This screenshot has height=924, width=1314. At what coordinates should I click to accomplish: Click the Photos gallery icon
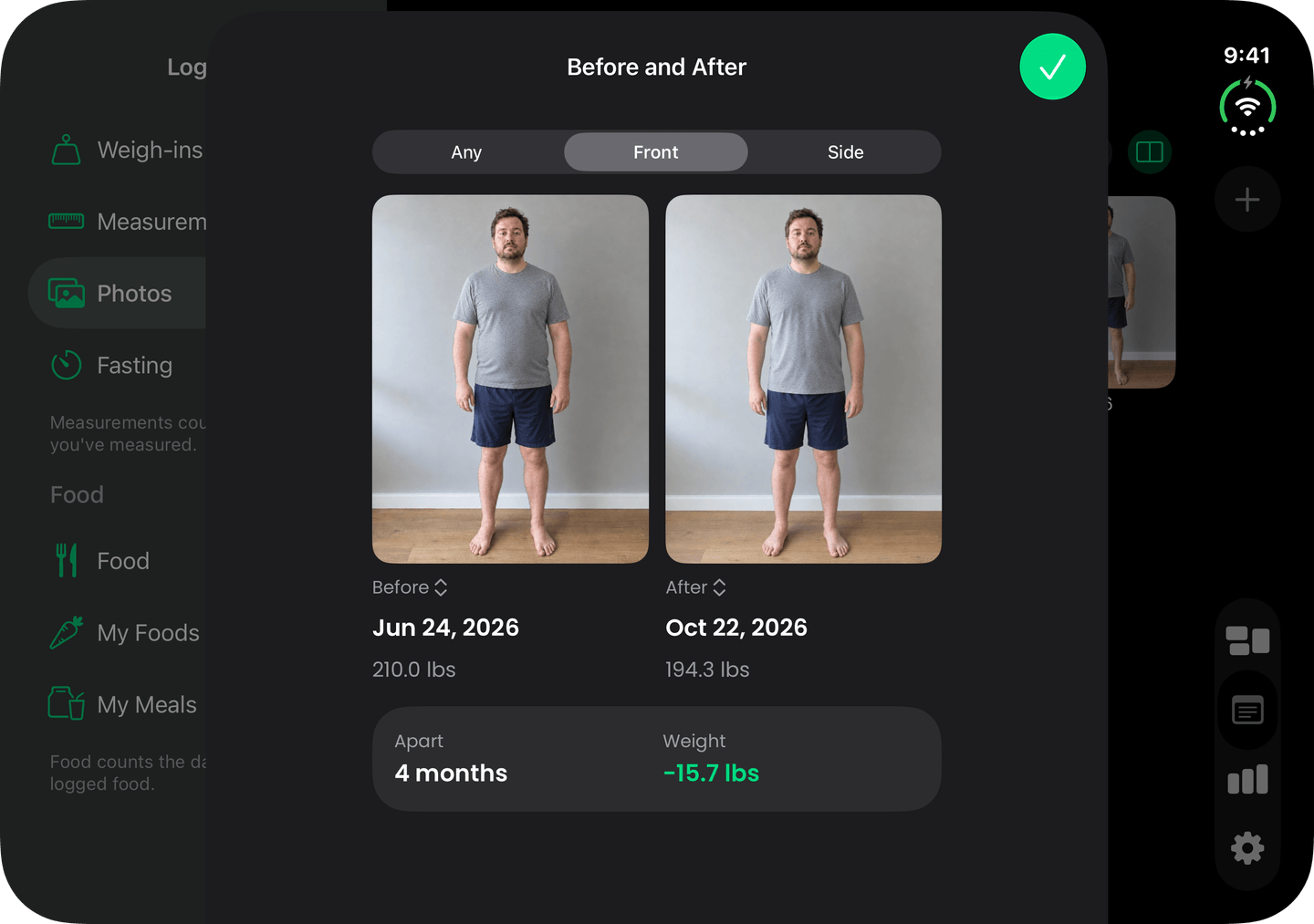(66, 294)
